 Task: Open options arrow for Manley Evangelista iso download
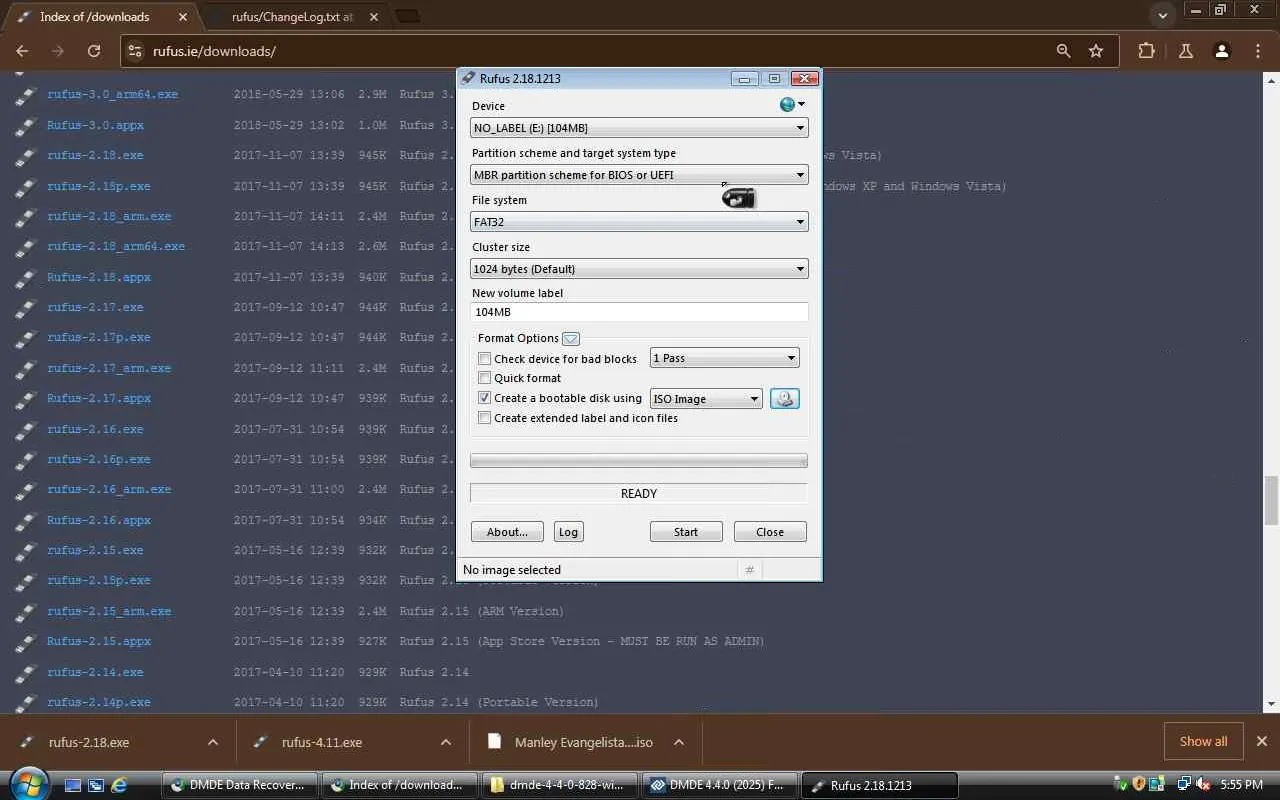[679, 742]
